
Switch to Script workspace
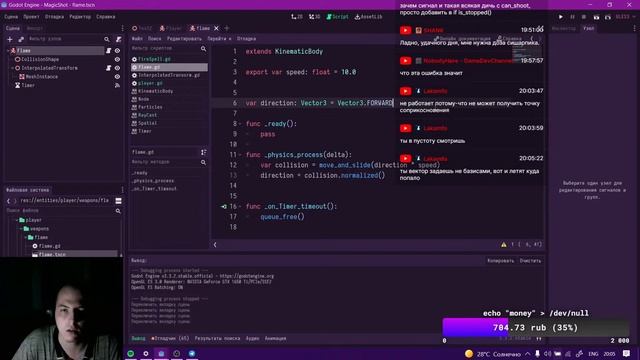coord(337,17)
